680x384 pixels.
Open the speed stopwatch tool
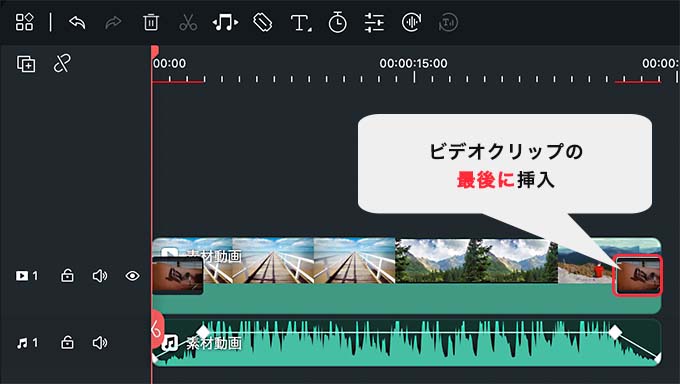337,22
